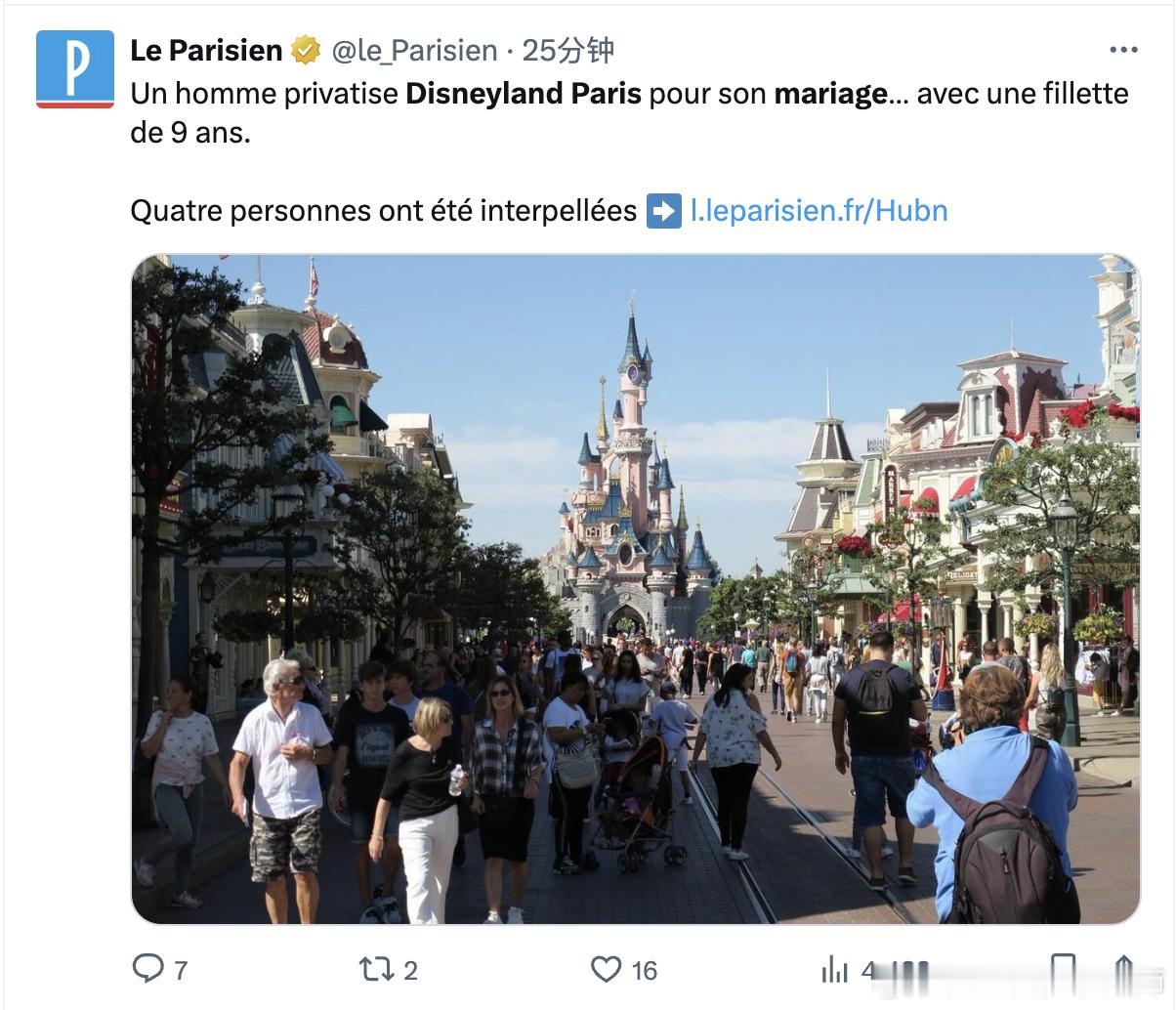Open the @le_Parisien handle
The width and height of the screenshot is (1176, 1010).
click(414, 51)
